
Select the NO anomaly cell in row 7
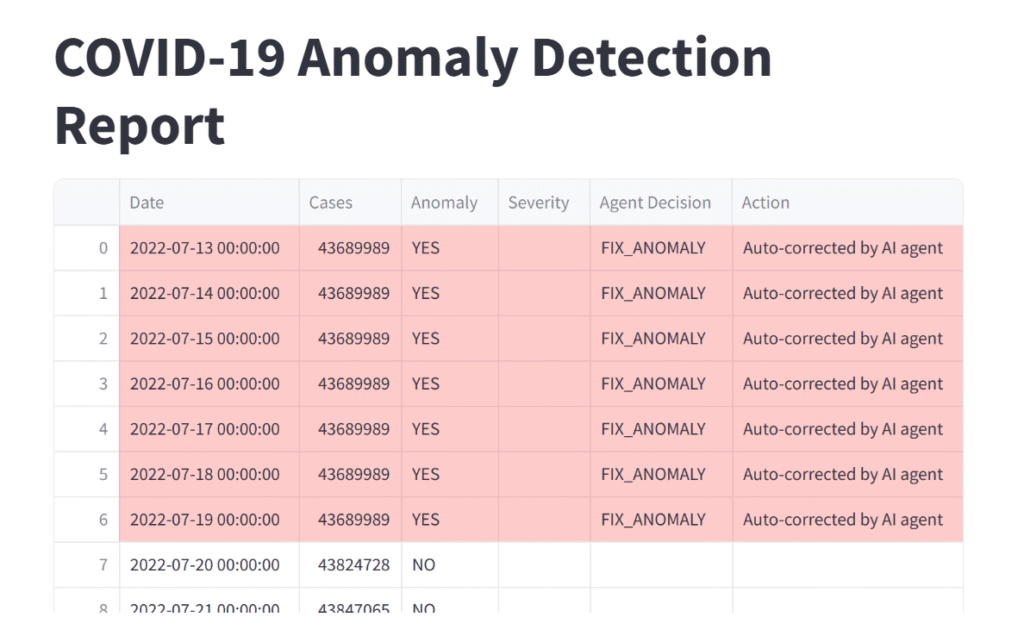[x=449, y=565]
